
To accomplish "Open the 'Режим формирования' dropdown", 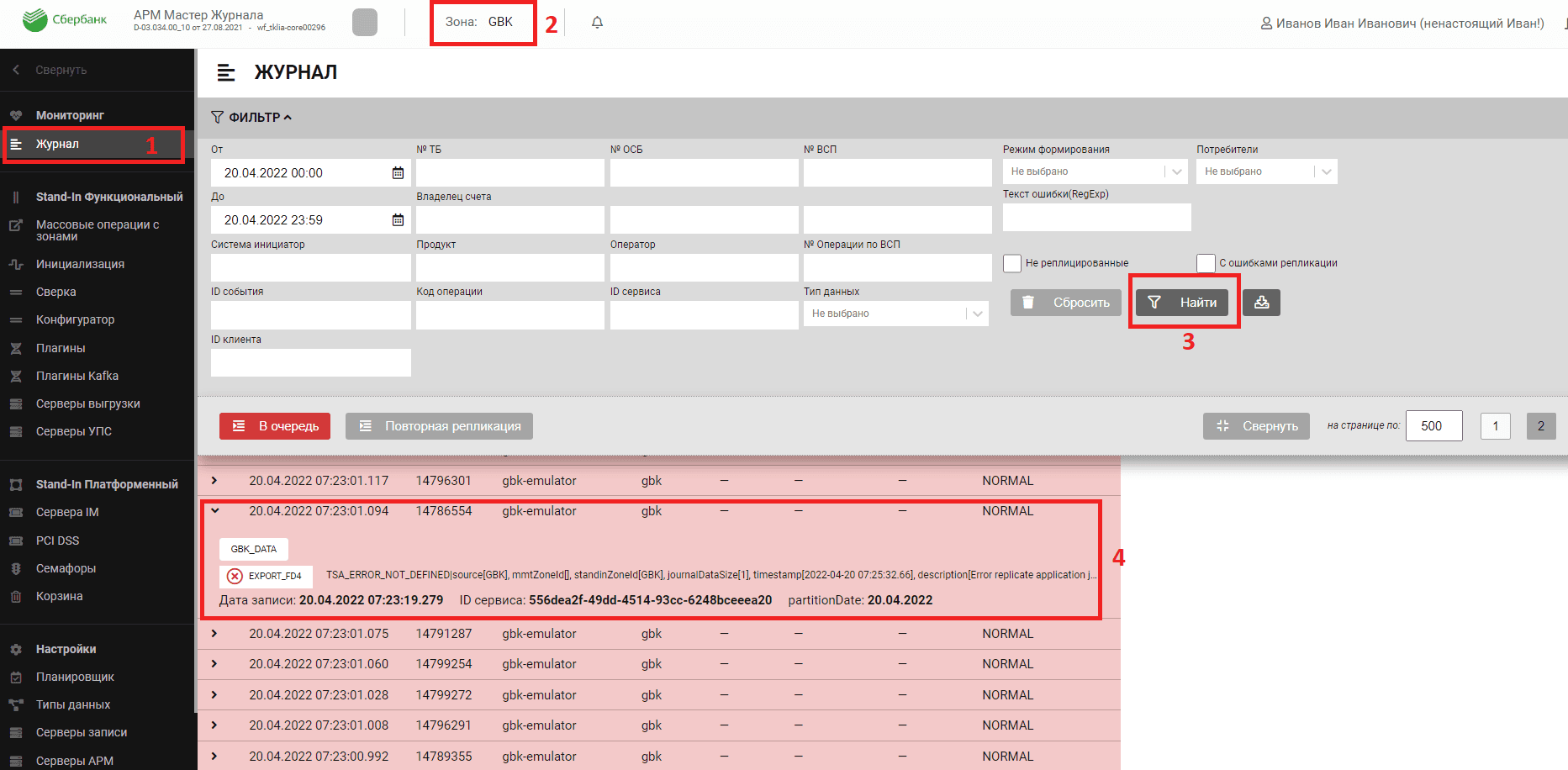I will click(1094, 171).
